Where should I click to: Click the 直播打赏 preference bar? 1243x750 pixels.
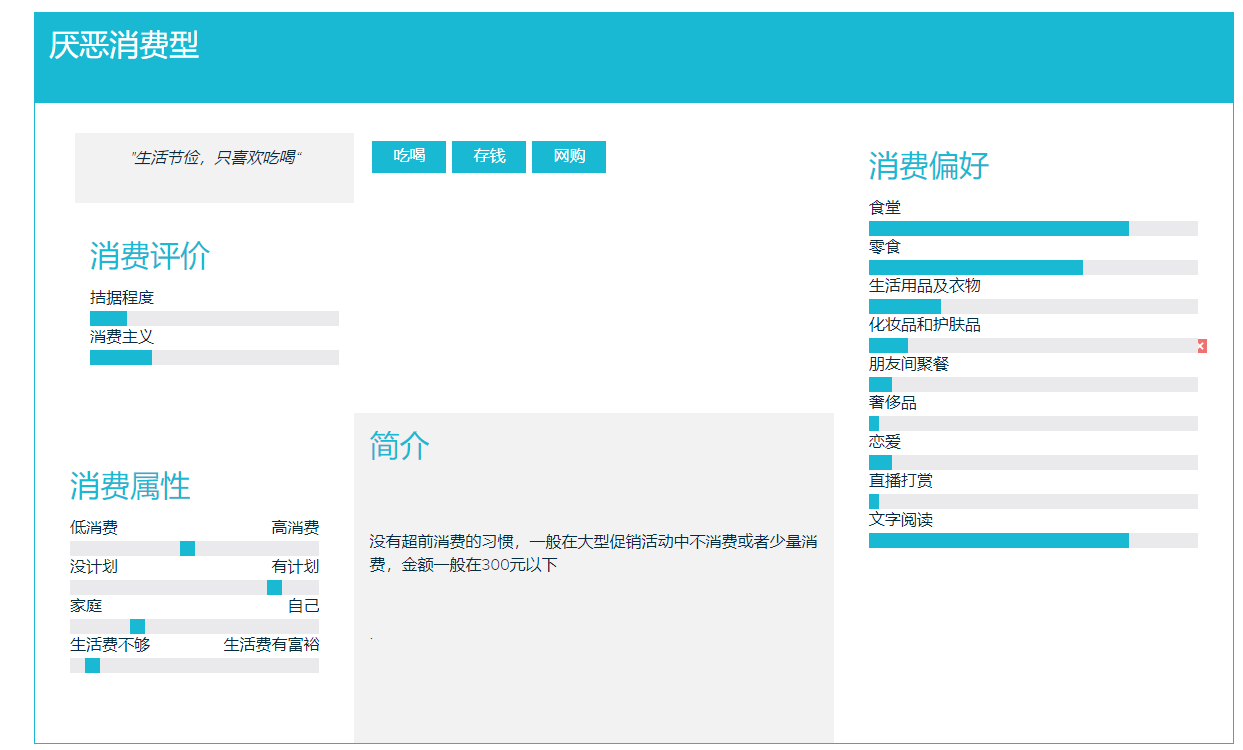pyautogui.click(x=1032, y=502)
